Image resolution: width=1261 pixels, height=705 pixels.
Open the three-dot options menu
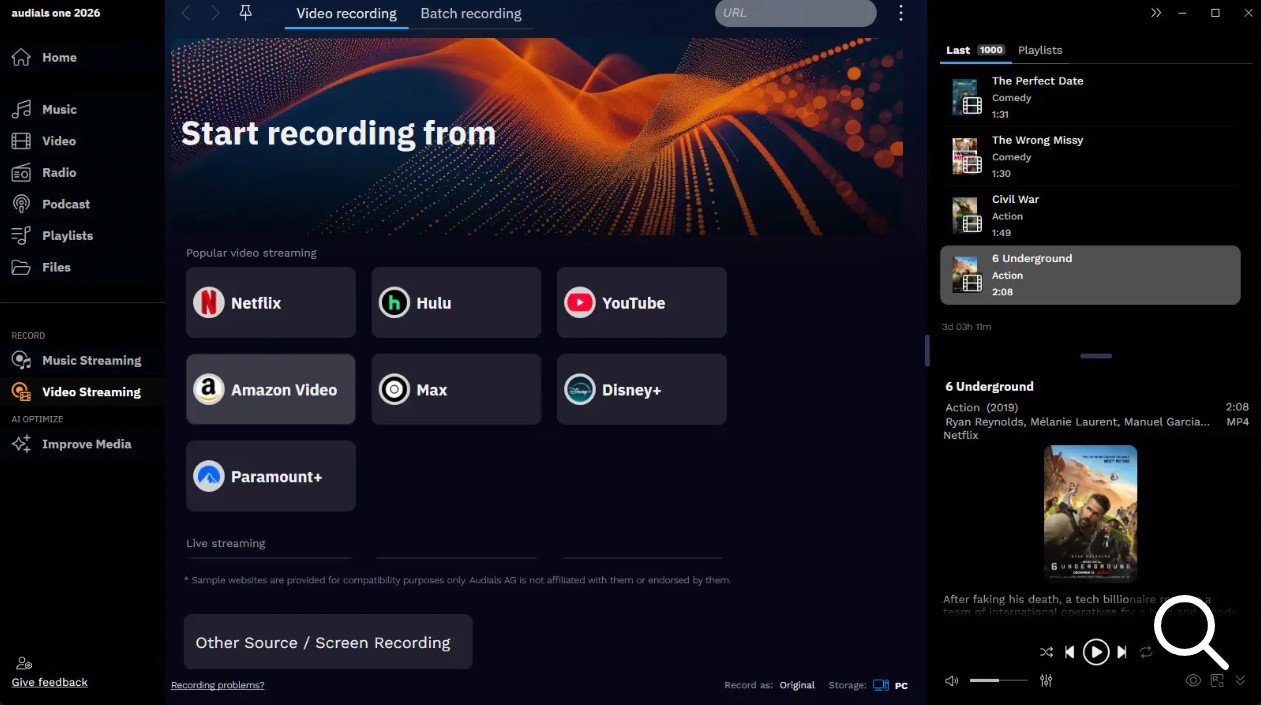click(901, 13)
